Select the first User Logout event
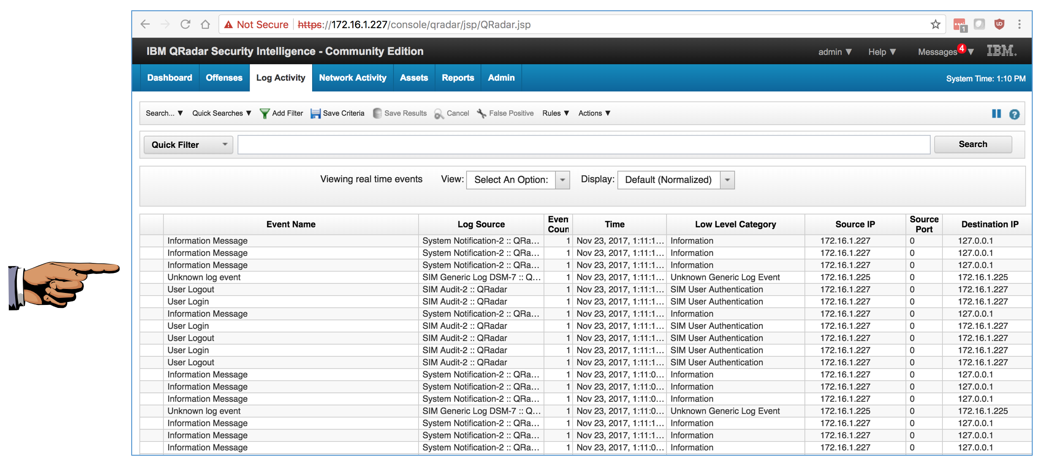 [x=191, y=289]
